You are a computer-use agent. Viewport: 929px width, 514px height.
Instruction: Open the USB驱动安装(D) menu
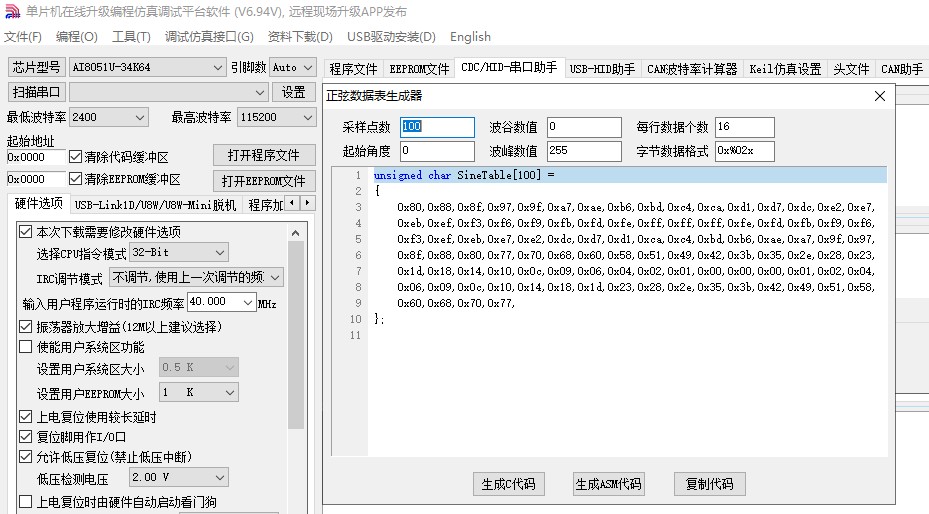(x=391, y=37)
